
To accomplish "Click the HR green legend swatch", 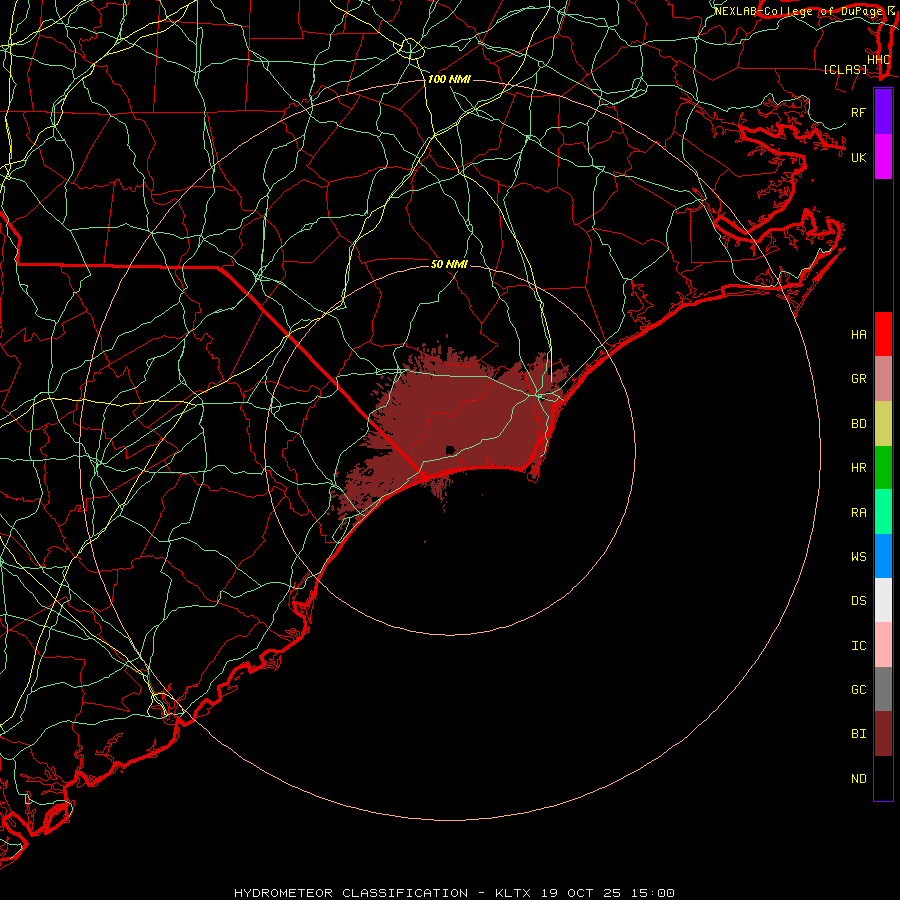I will [883, 468].
